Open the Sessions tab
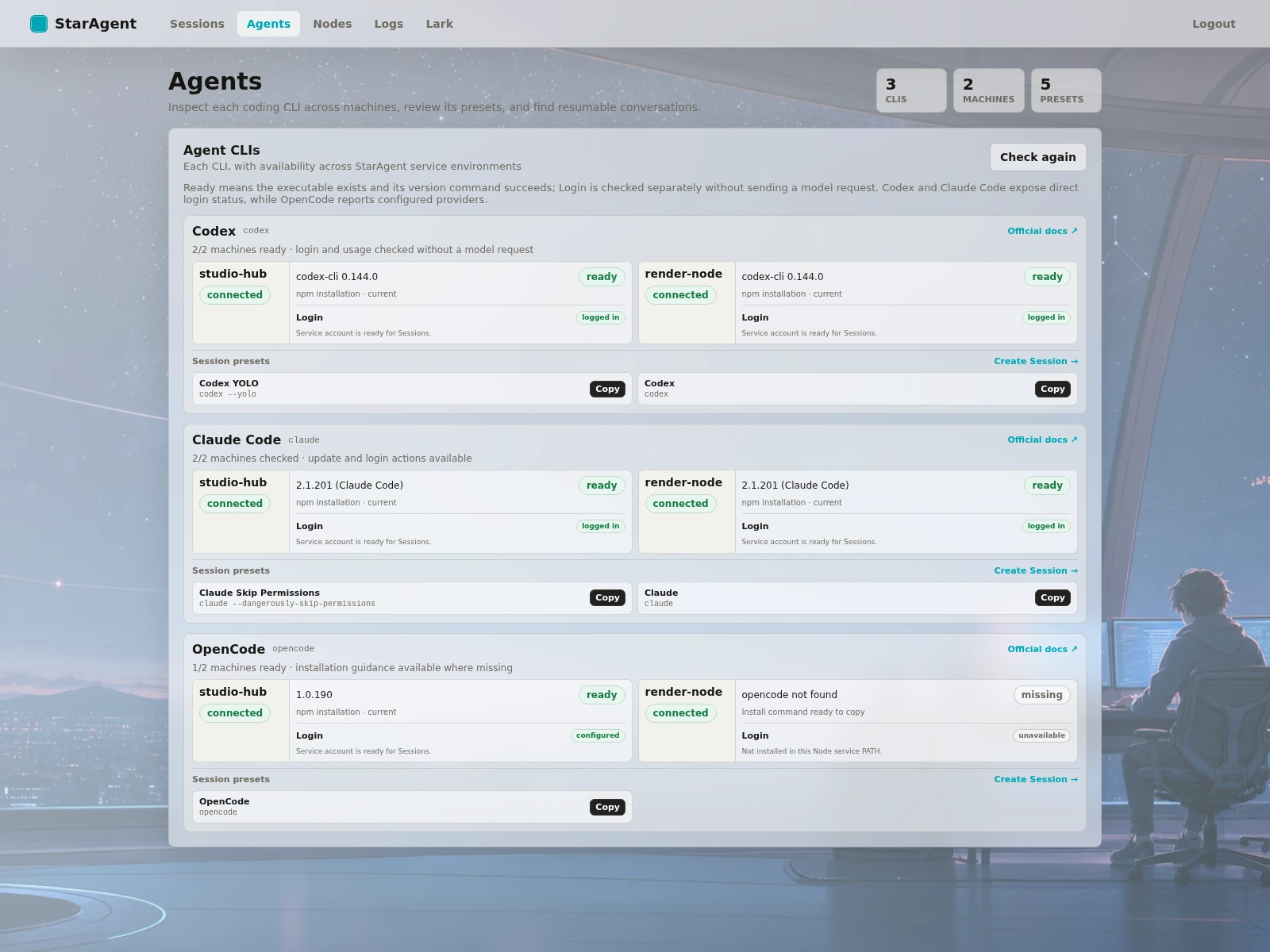The width and height of the screenshot is (1270, 952). click(x=197, y=24)
